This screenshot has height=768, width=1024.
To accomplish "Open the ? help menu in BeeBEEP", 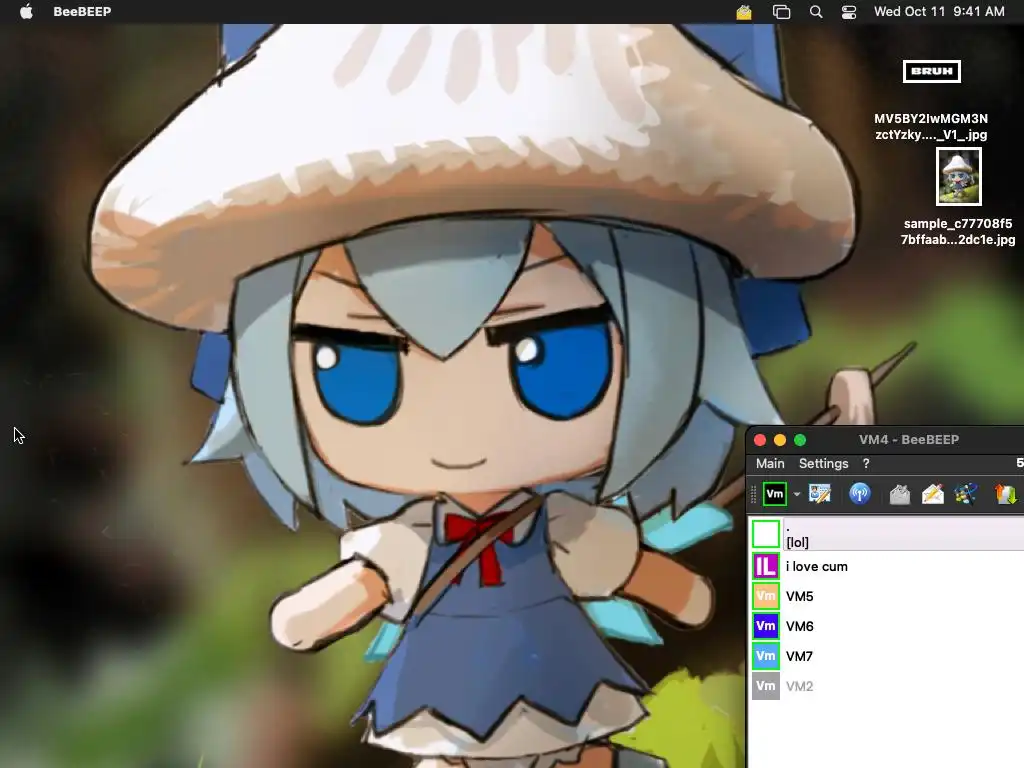I will (866, 464).
